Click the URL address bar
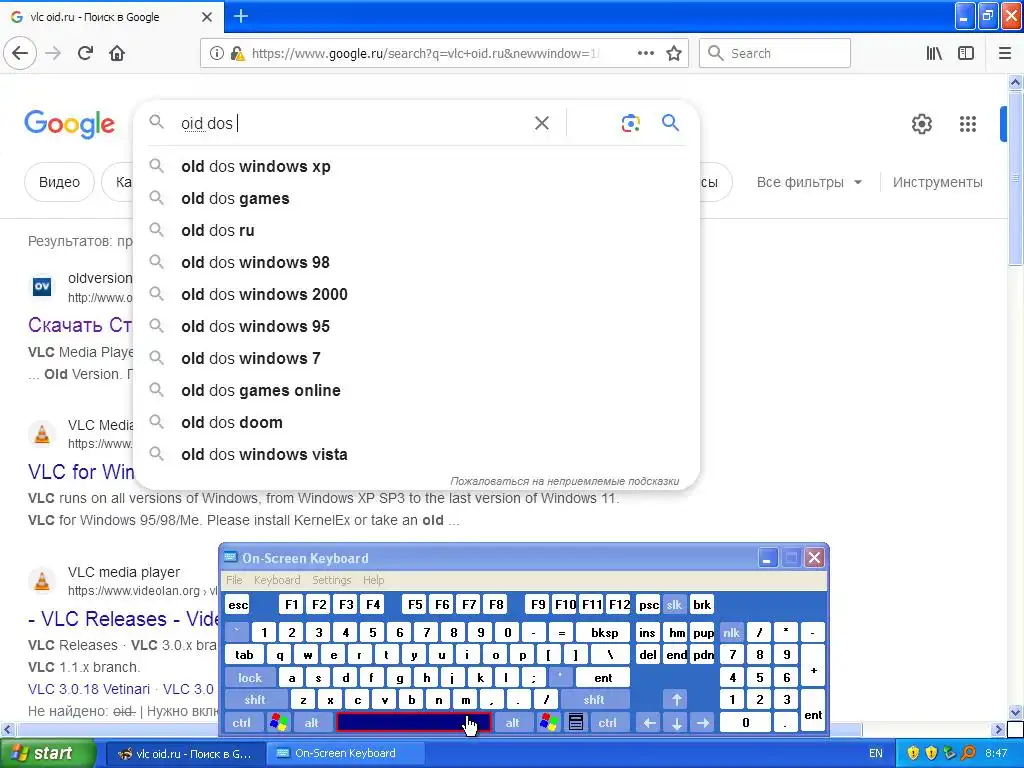Viewport: 1024px width, 768px height. 424,53
